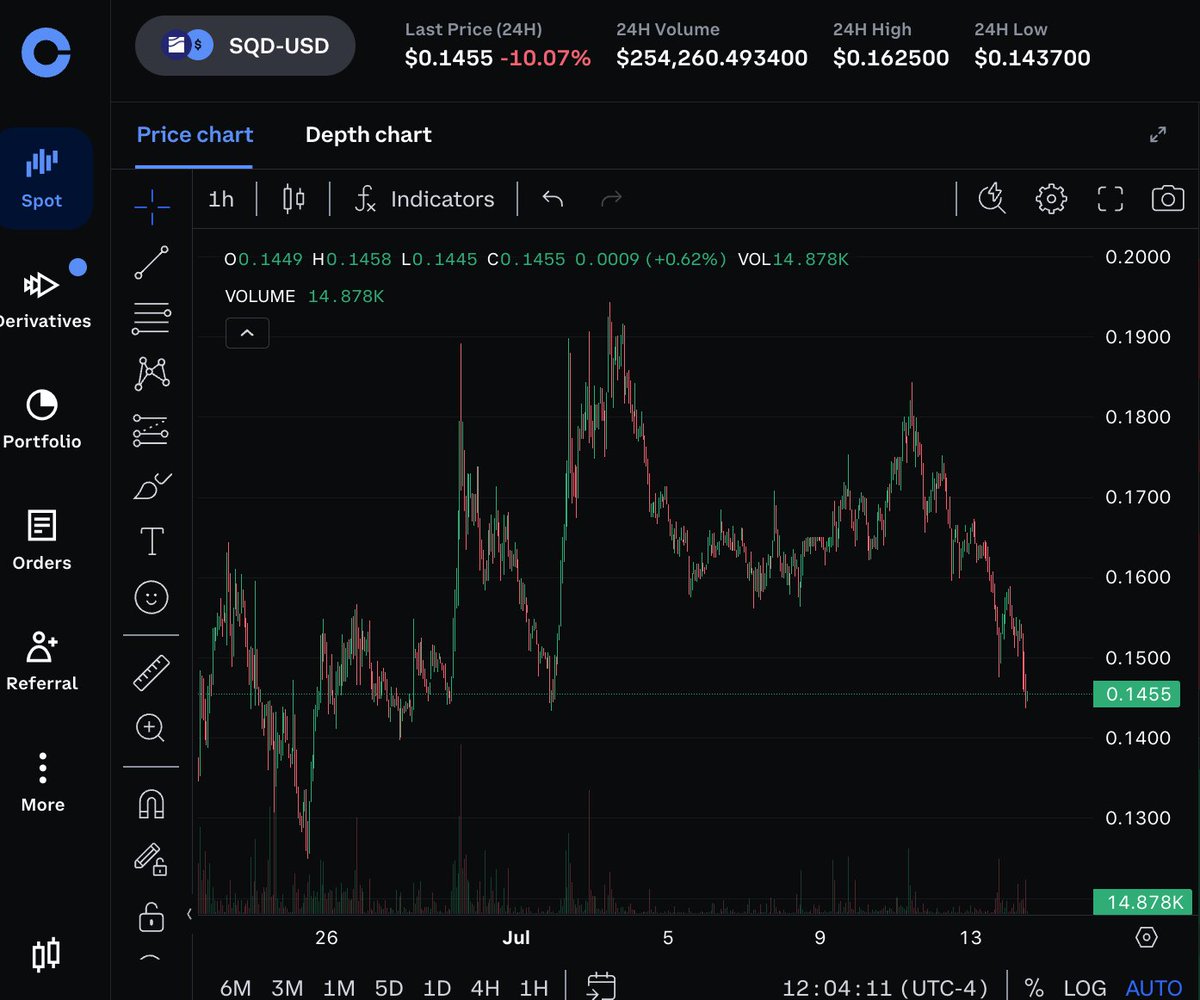
Task: Open the Derivatives section
Action: [42, 298]
